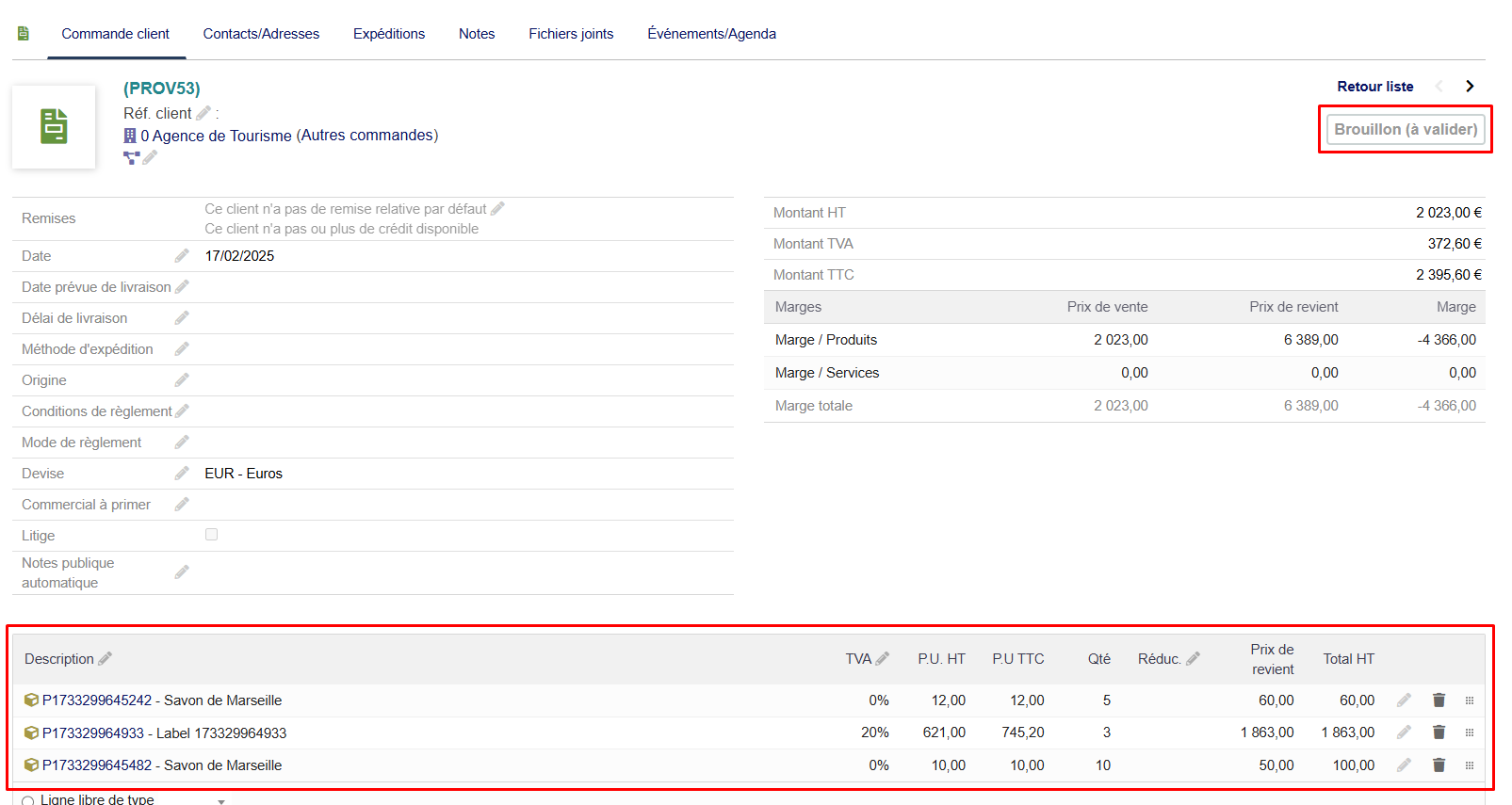
Task: Click the Marge totale value -4 366,00
Action: click(x=1447, y=406)
